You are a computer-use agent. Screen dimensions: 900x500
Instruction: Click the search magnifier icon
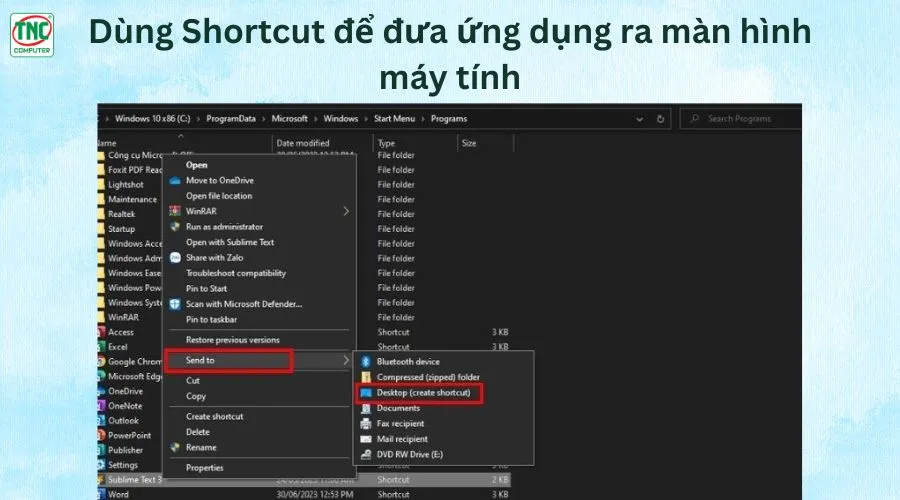tap(695, 118)
